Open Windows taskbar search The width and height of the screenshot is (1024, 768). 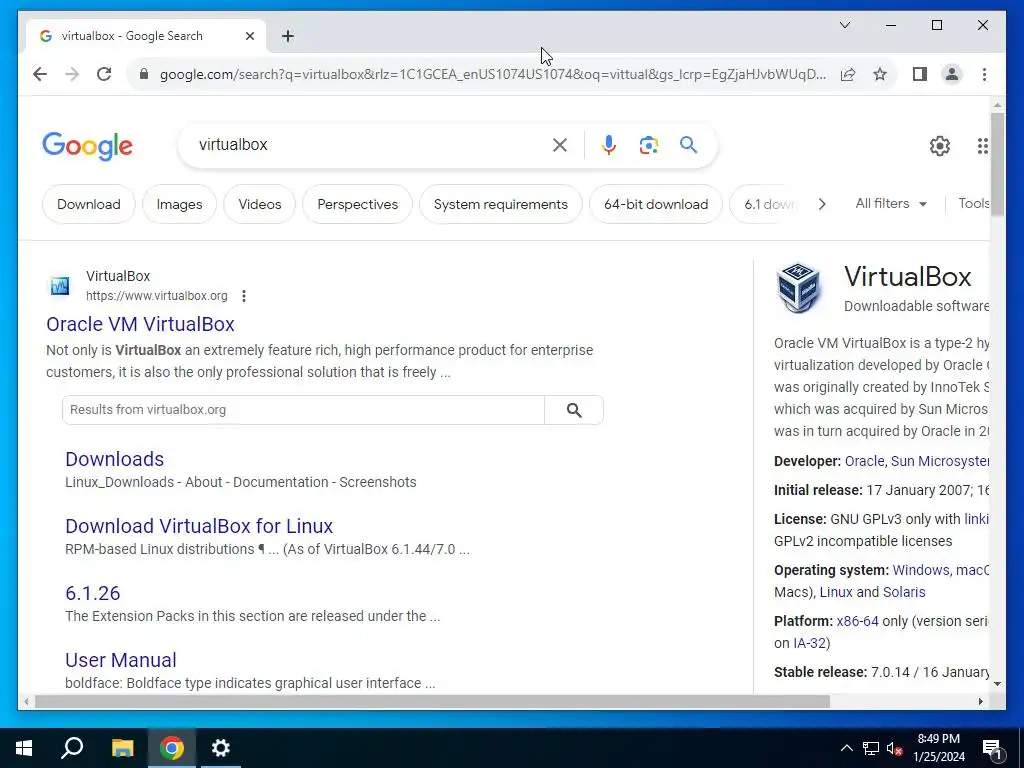72,748
